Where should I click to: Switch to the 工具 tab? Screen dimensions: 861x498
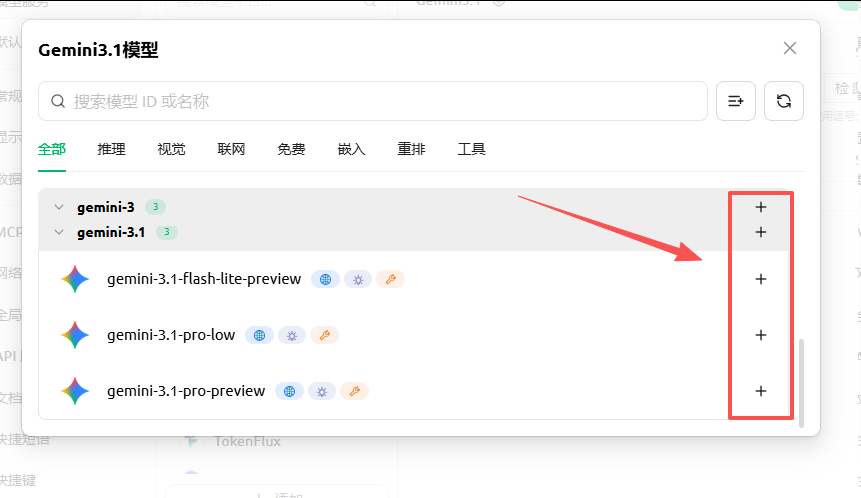tap(471, 149)
